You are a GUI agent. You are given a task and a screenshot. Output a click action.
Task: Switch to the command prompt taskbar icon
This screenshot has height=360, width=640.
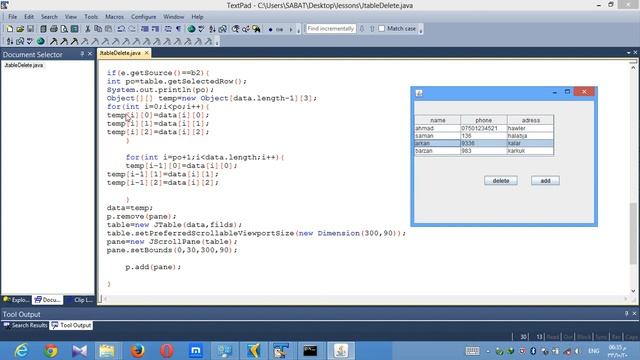[x=310, y=351]
